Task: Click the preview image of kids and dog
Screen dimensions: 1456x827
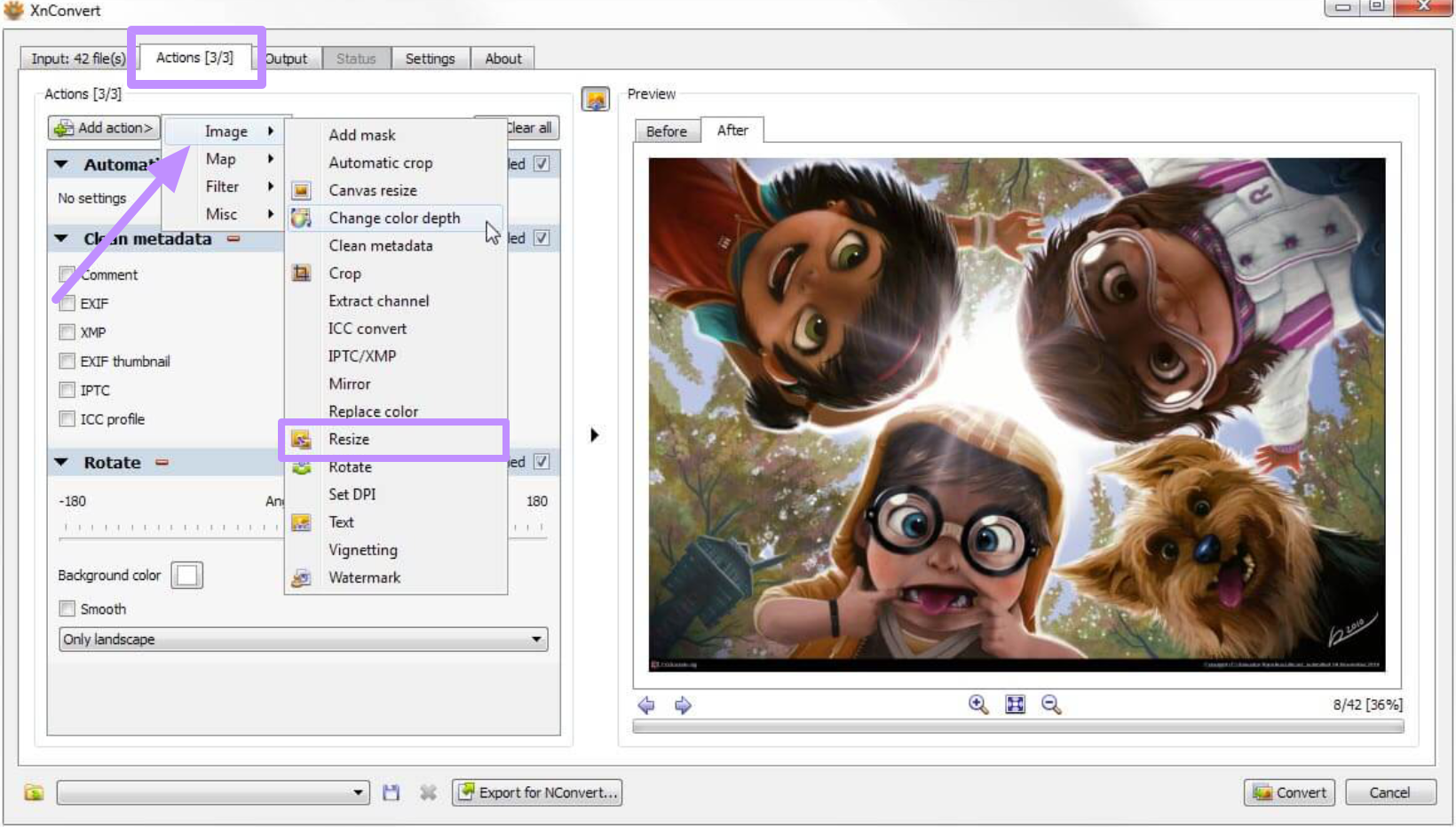Action: point(1017,414)
